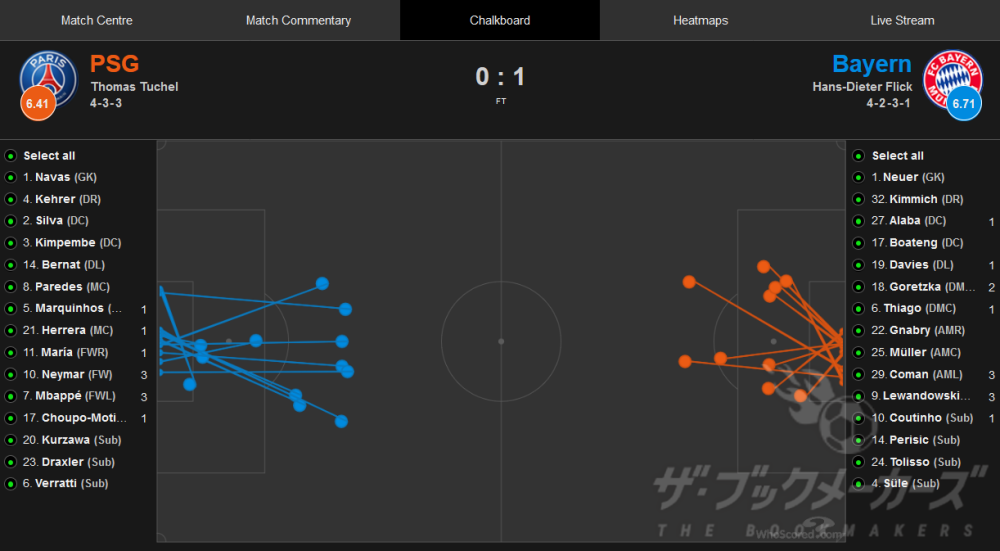1000x551 pixels.
Task: Switch to the Match Centre tab
Action: tap(97, 20)
